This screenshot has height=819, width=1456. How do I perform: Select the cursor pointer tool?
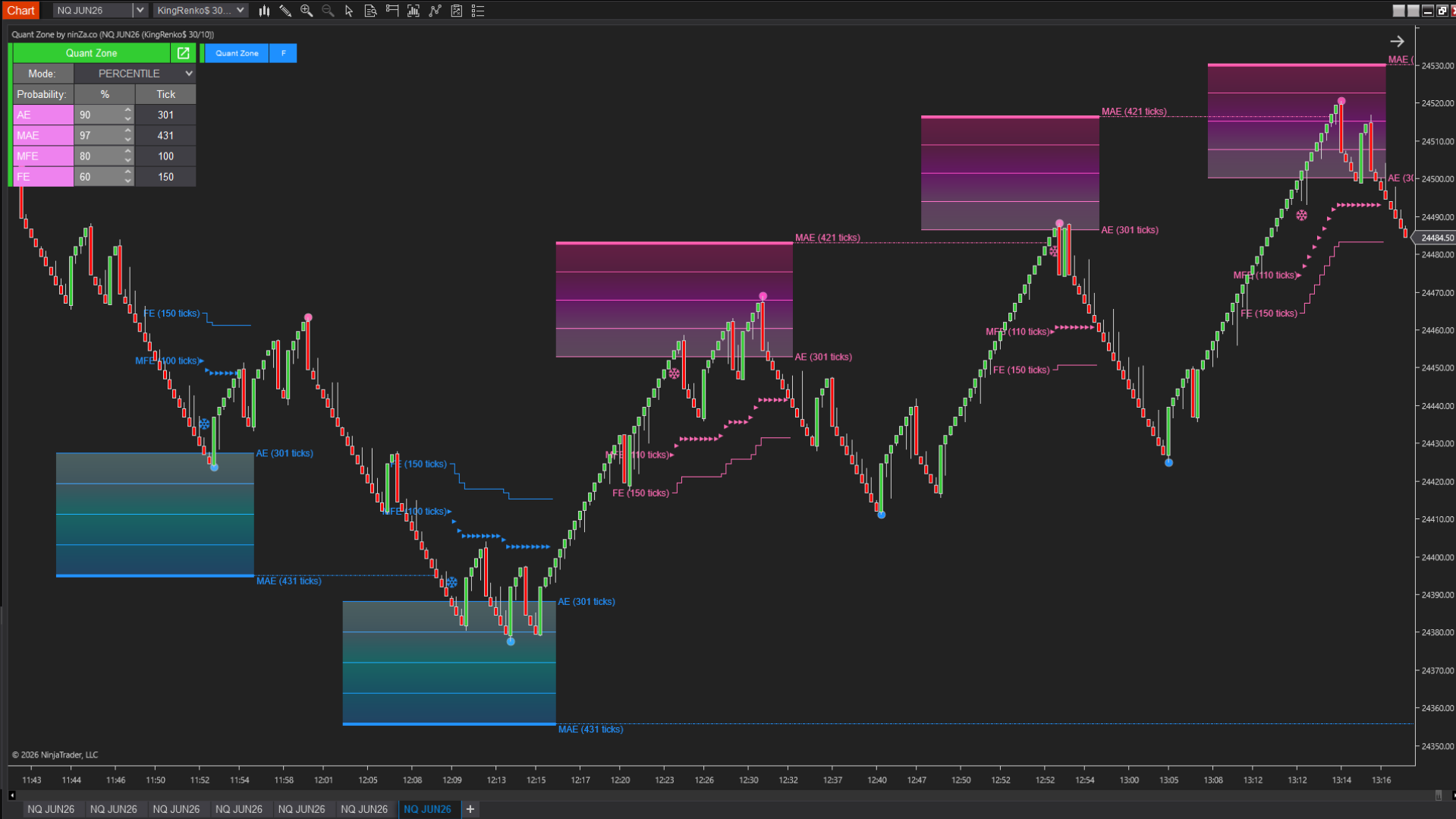pos(349,11)
